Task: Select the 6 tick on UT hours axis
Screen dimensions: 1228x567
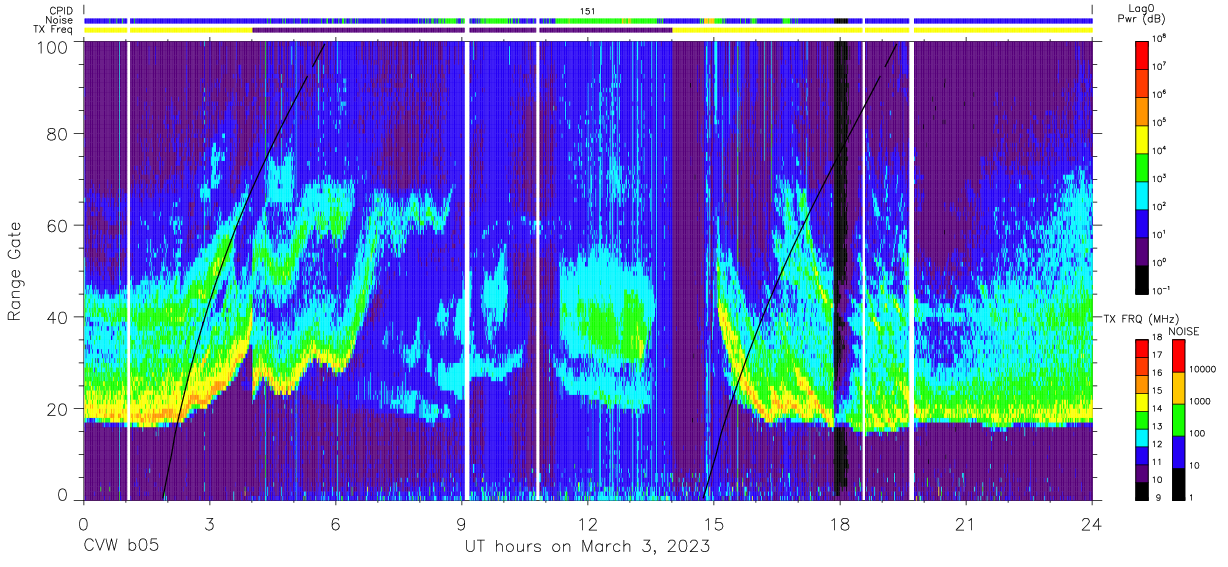Action: click(x=336, y=523)
